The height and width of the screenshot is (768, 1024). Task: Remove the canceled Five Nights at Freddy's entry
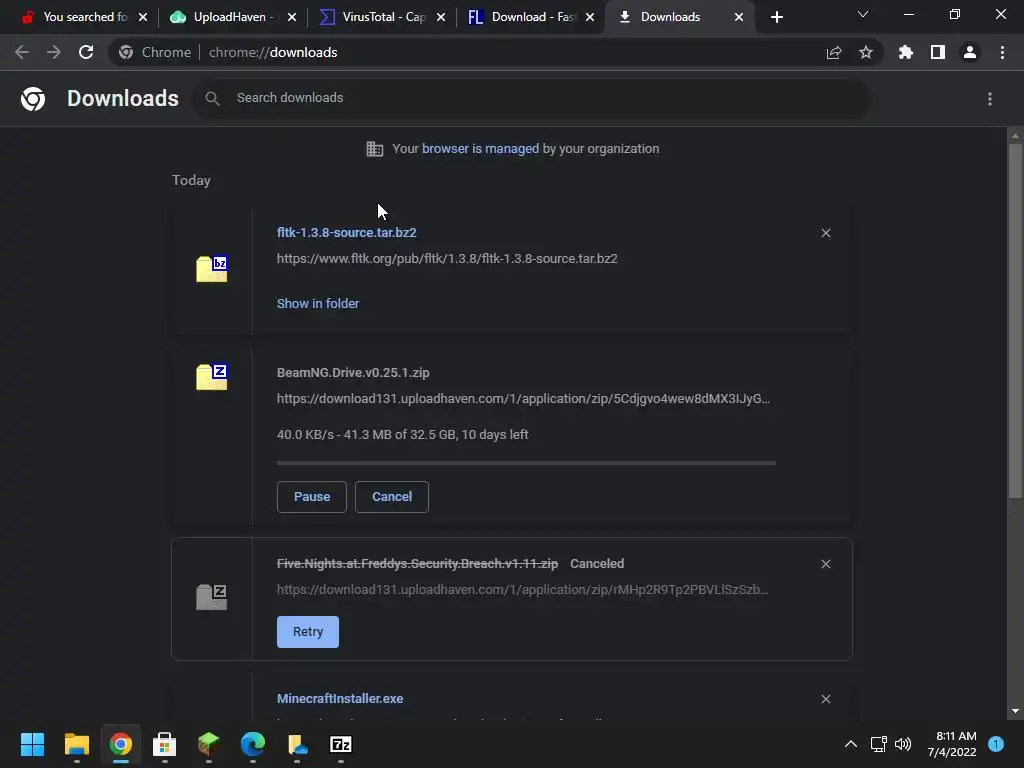coord(825,564)
